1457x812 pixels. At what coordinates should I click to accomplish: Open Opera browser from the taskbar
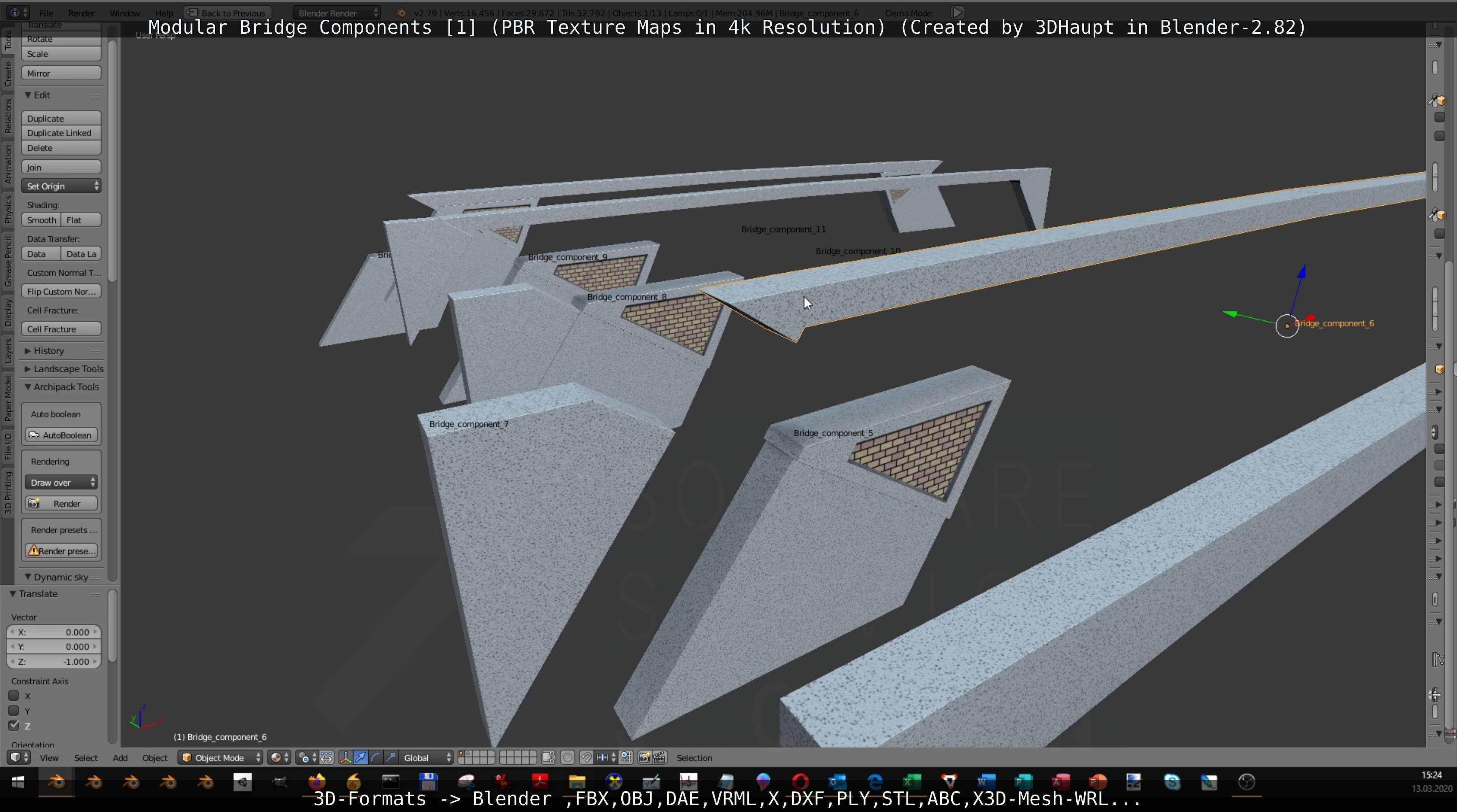800,782
